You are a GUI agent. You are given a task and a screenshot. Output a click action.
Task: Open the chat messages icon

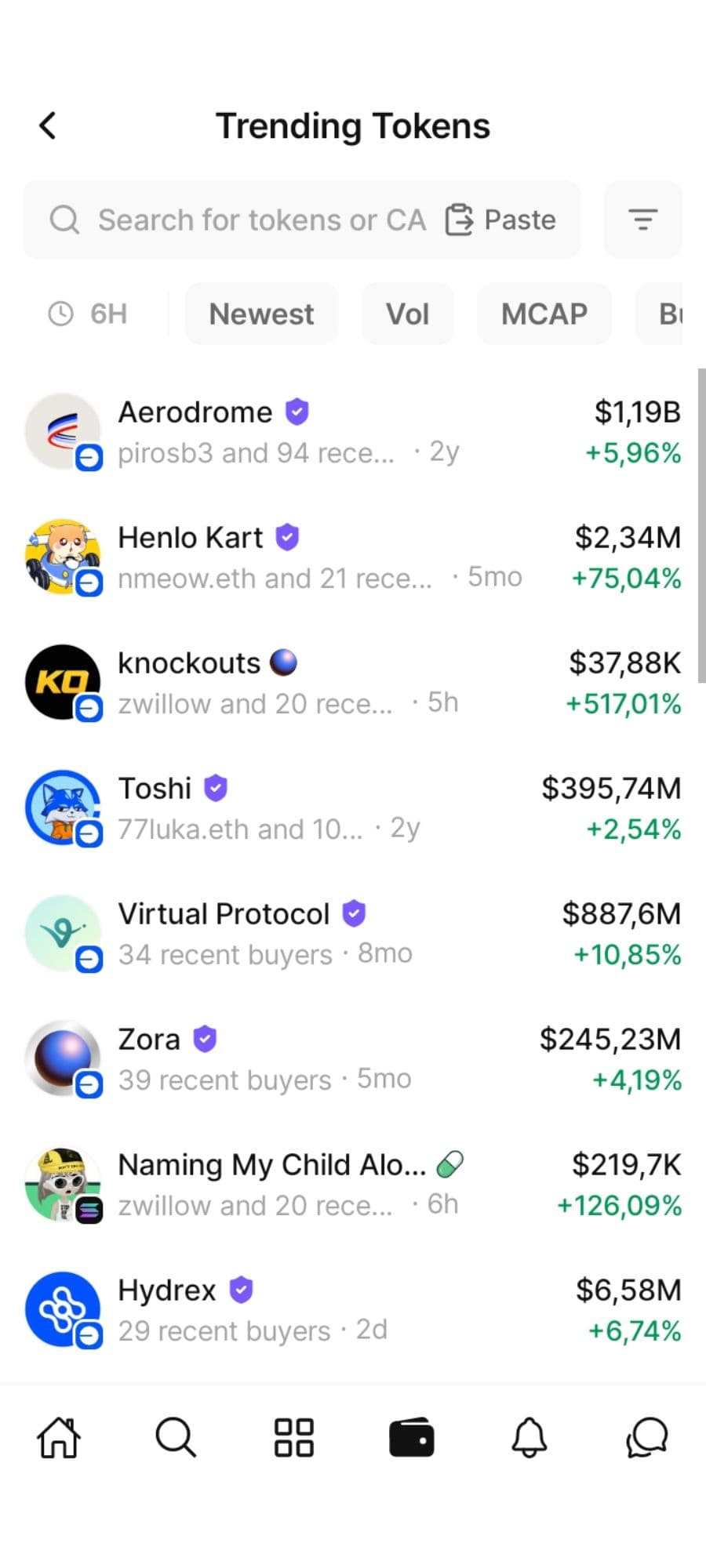646,1438
